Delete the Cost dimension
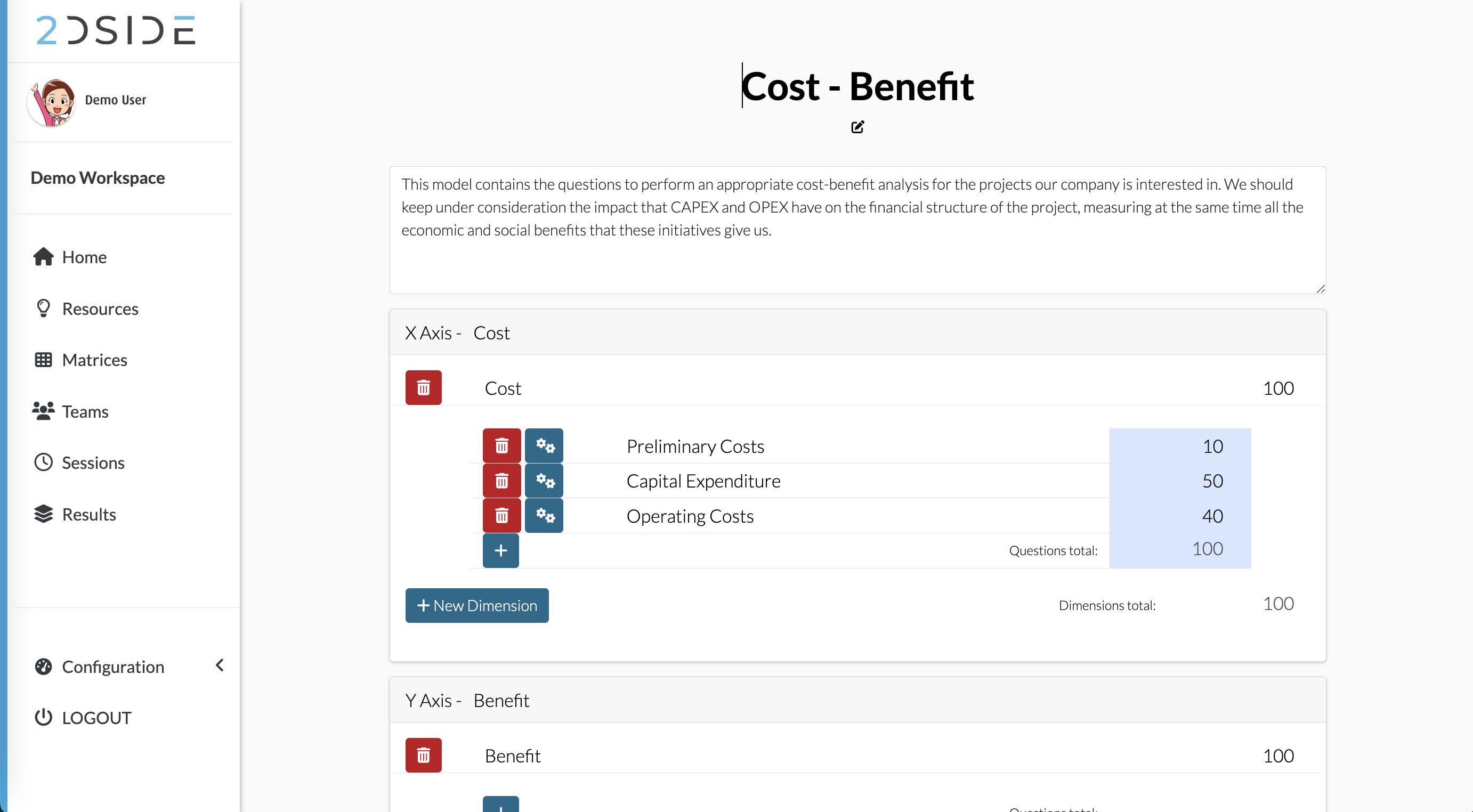The height and width of the screenshot is (812, 1473). (423, 388)
